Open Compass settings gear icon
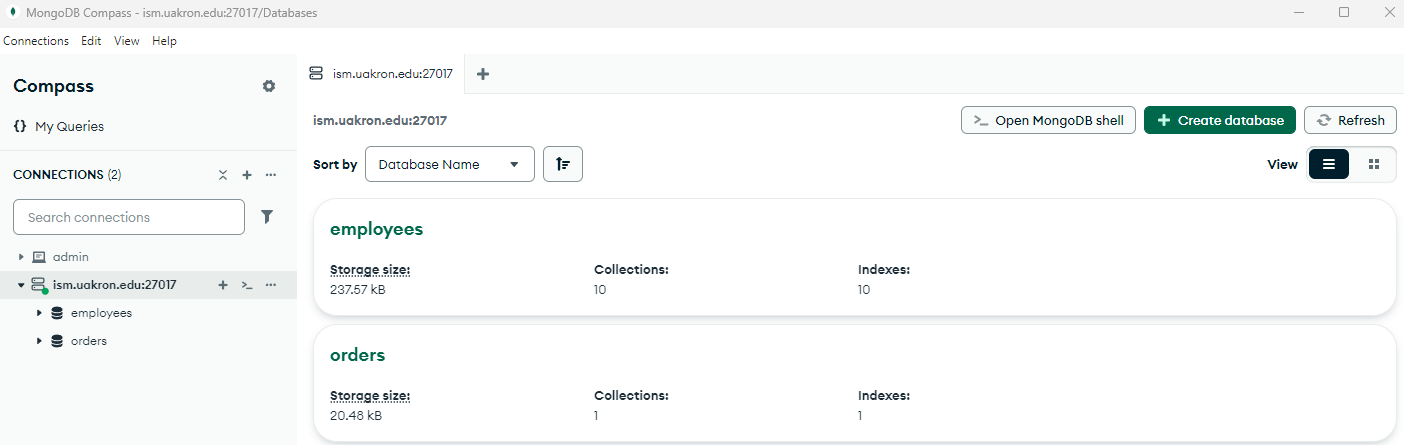Viewport: 1404px width, 445px height. pyautogui.click(x=269, y=86)
